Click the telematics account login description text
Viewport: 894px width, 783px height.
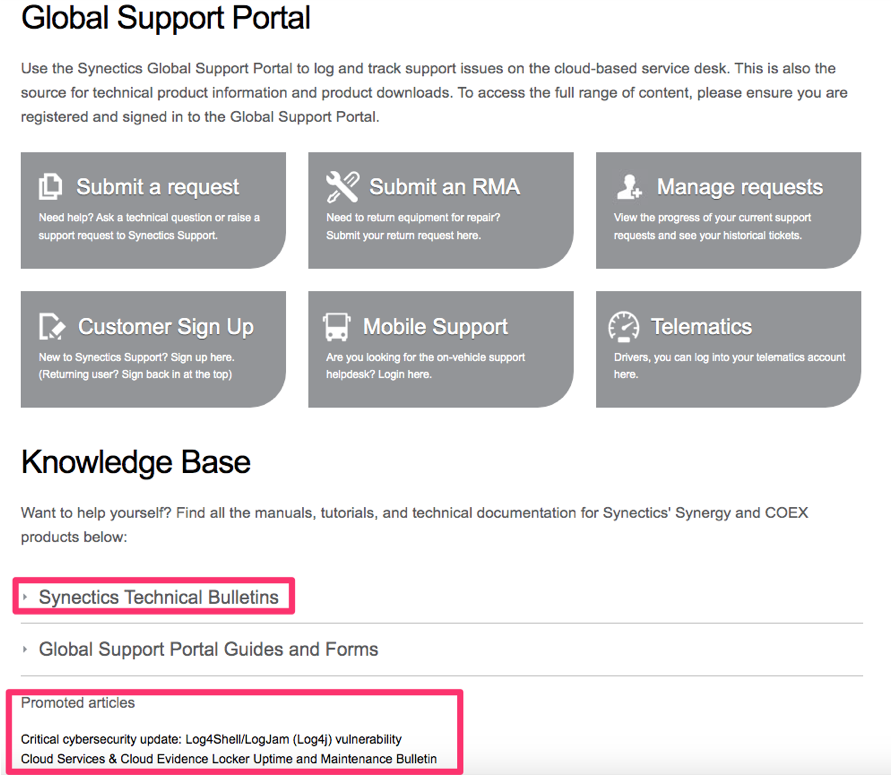click(x=729, y=366)
